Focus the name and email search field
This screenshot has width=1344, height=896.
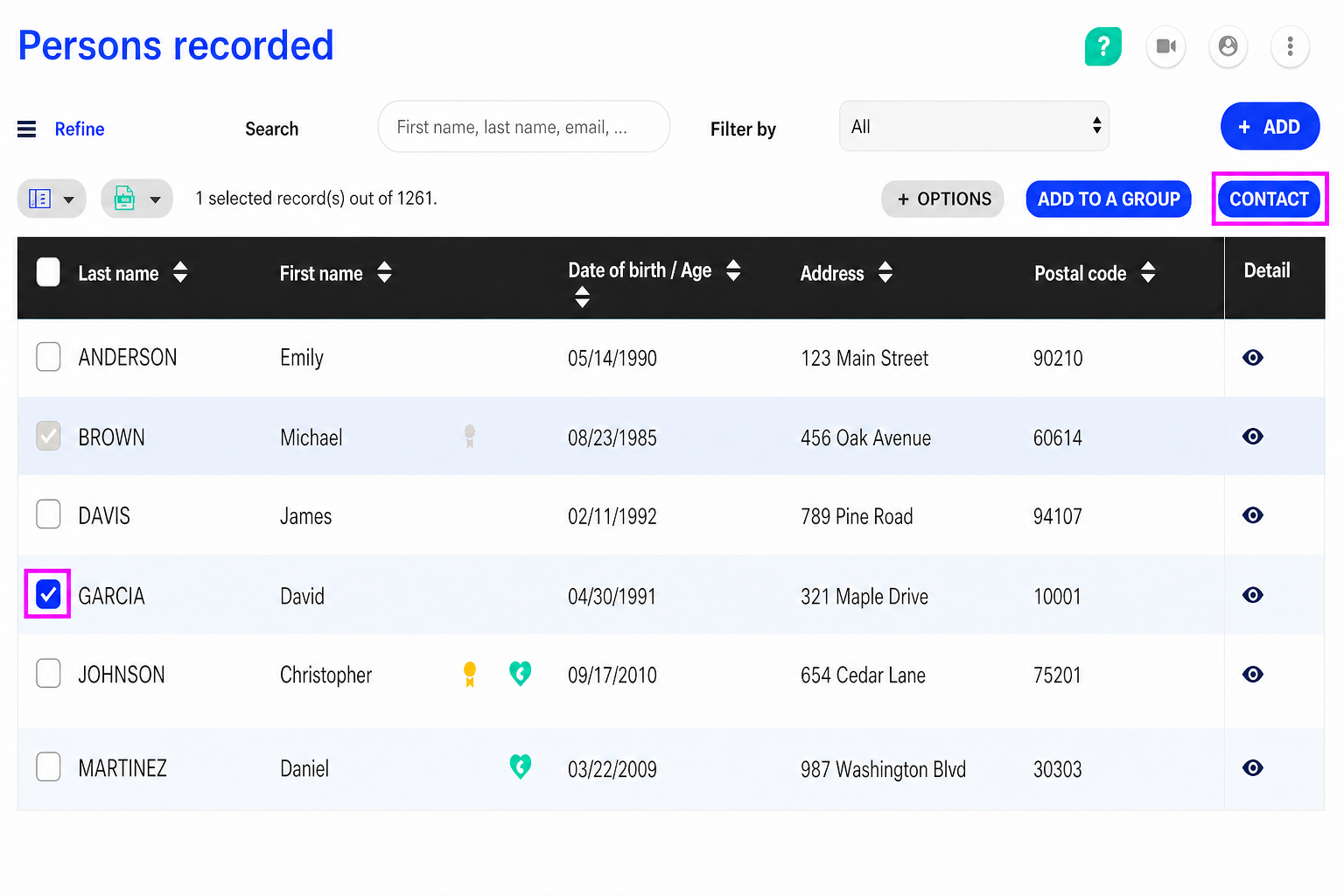point(524,127)
